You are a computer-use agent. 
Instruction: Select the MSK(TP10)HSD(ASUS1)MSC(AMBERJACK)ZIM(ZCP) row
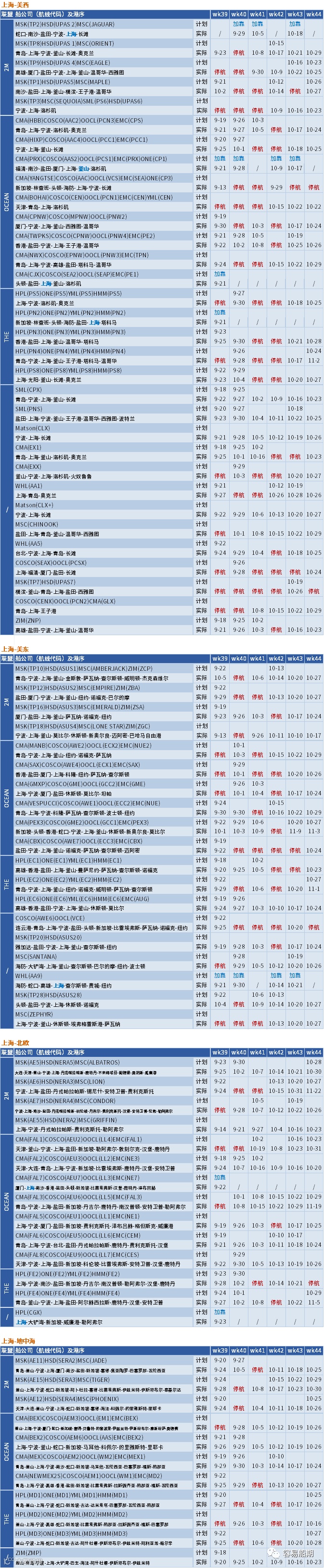pos(104,668)
